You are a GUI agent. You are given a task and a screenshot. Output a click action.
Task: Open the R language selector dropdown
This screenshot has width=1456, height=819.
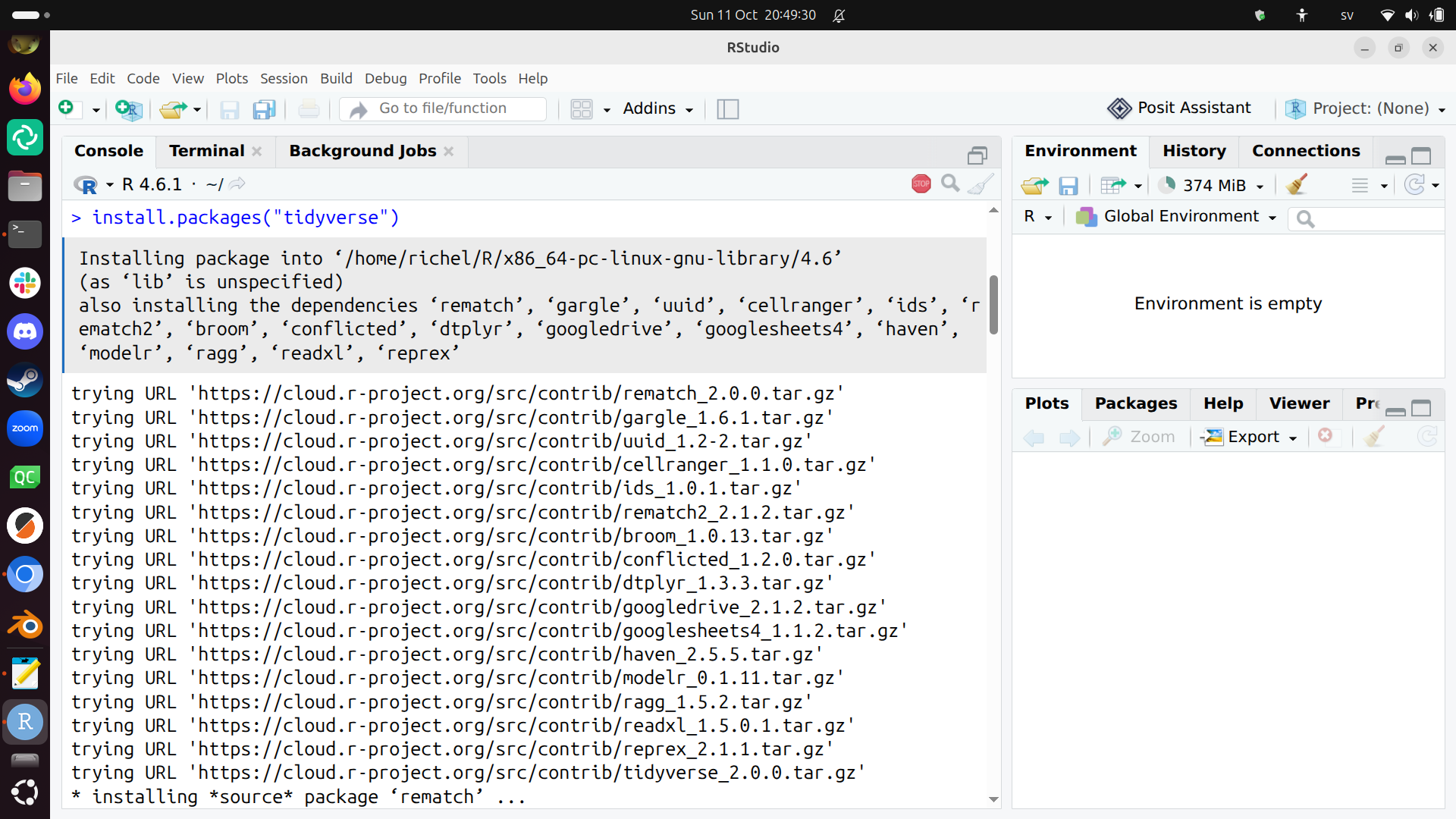1038,217
